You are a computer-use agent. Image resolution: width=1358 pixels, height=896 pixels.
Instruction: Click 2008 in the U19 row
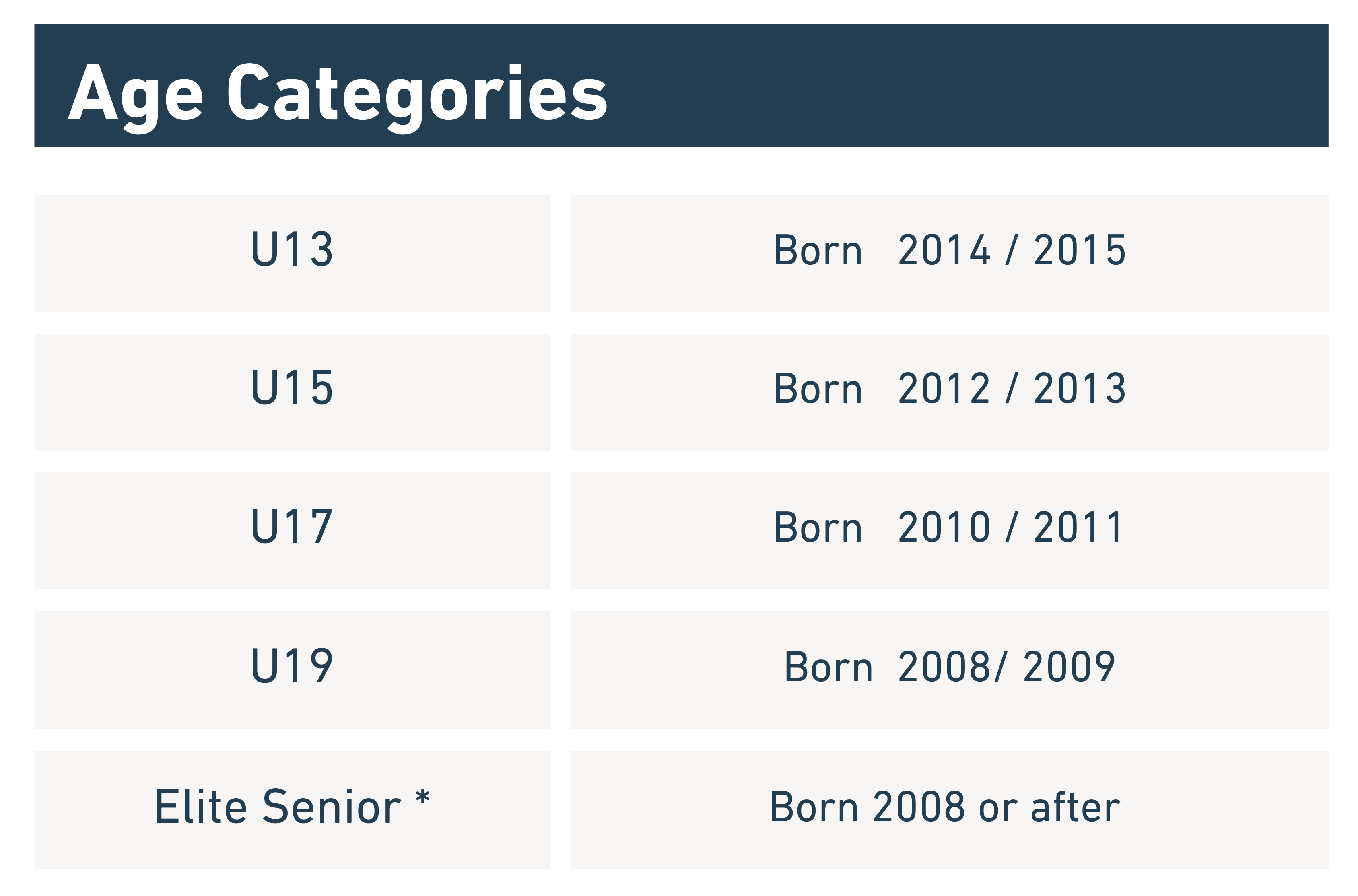943,667
